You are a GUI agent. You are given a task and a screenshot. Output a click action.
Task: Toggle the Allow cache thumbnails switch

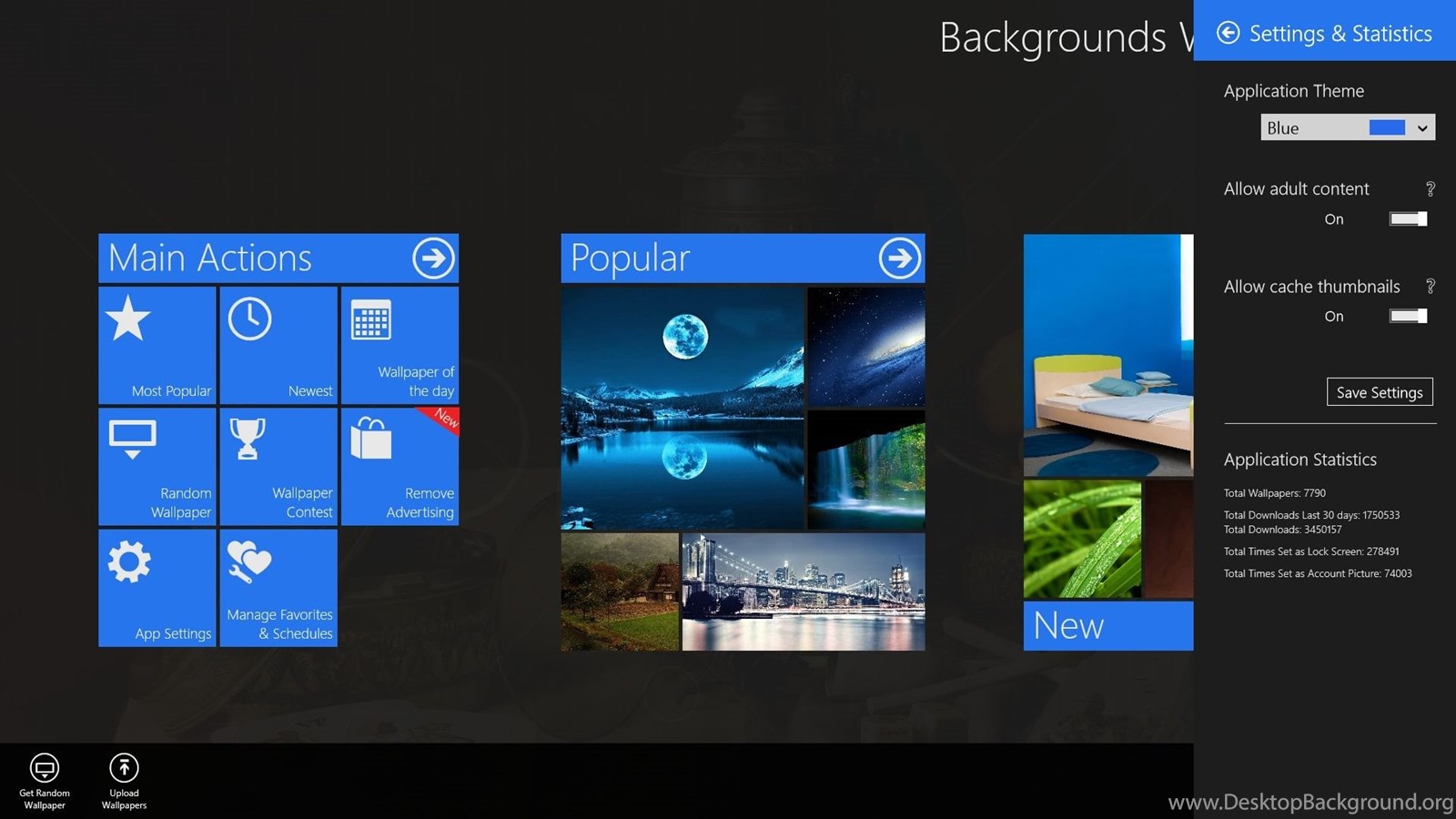point(1408,317)
